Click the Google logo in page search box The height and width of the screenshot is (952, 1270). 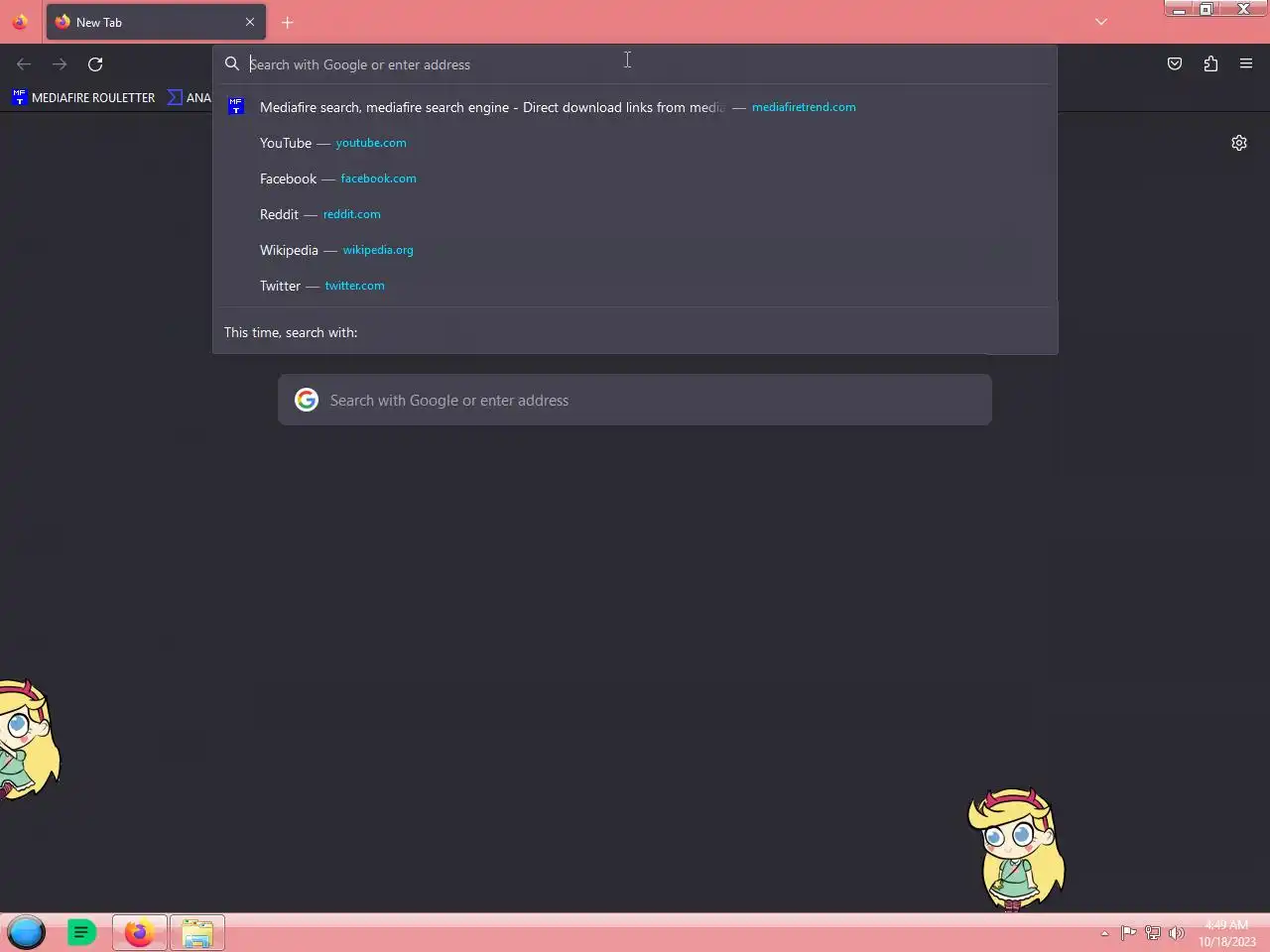307,400
